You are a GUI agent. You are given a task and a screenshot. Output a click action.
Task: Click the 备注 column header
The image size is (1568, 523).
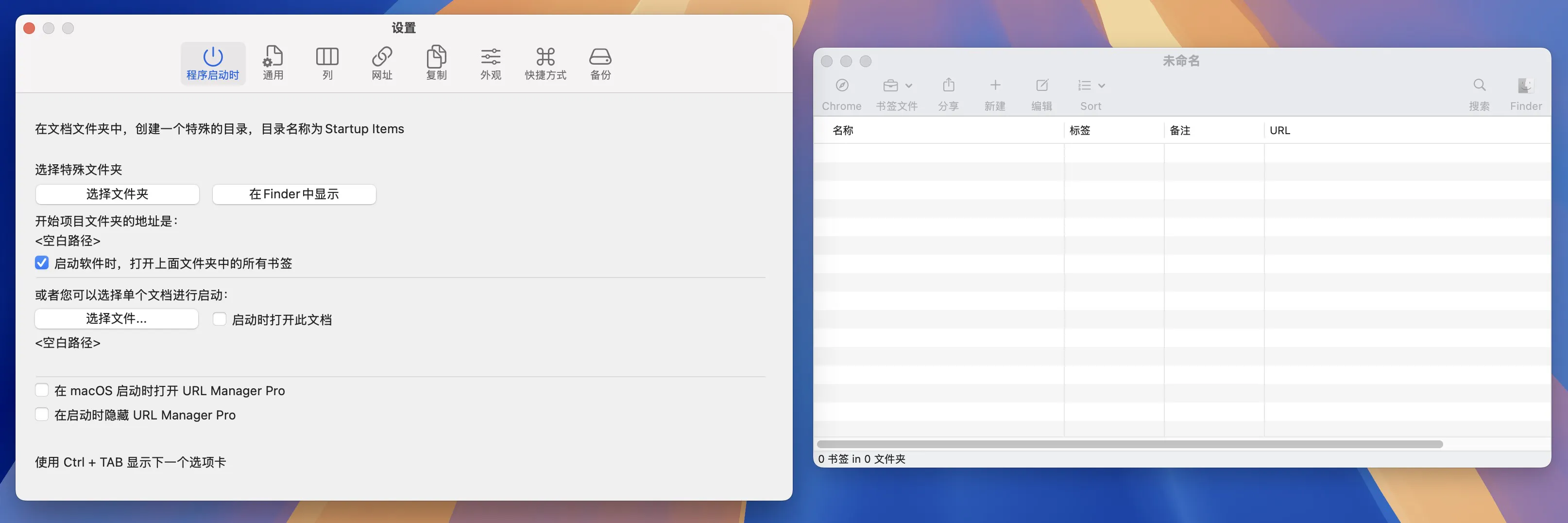[x=1214, y=130]
